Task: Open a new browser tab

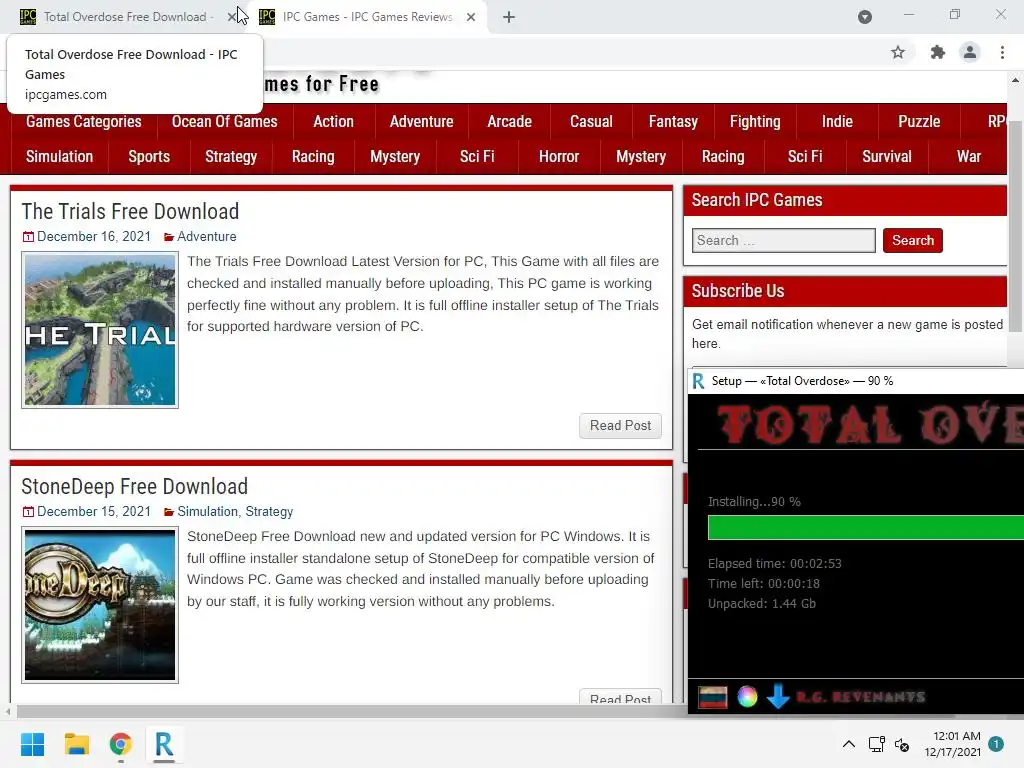Action: tap(509, 17)
